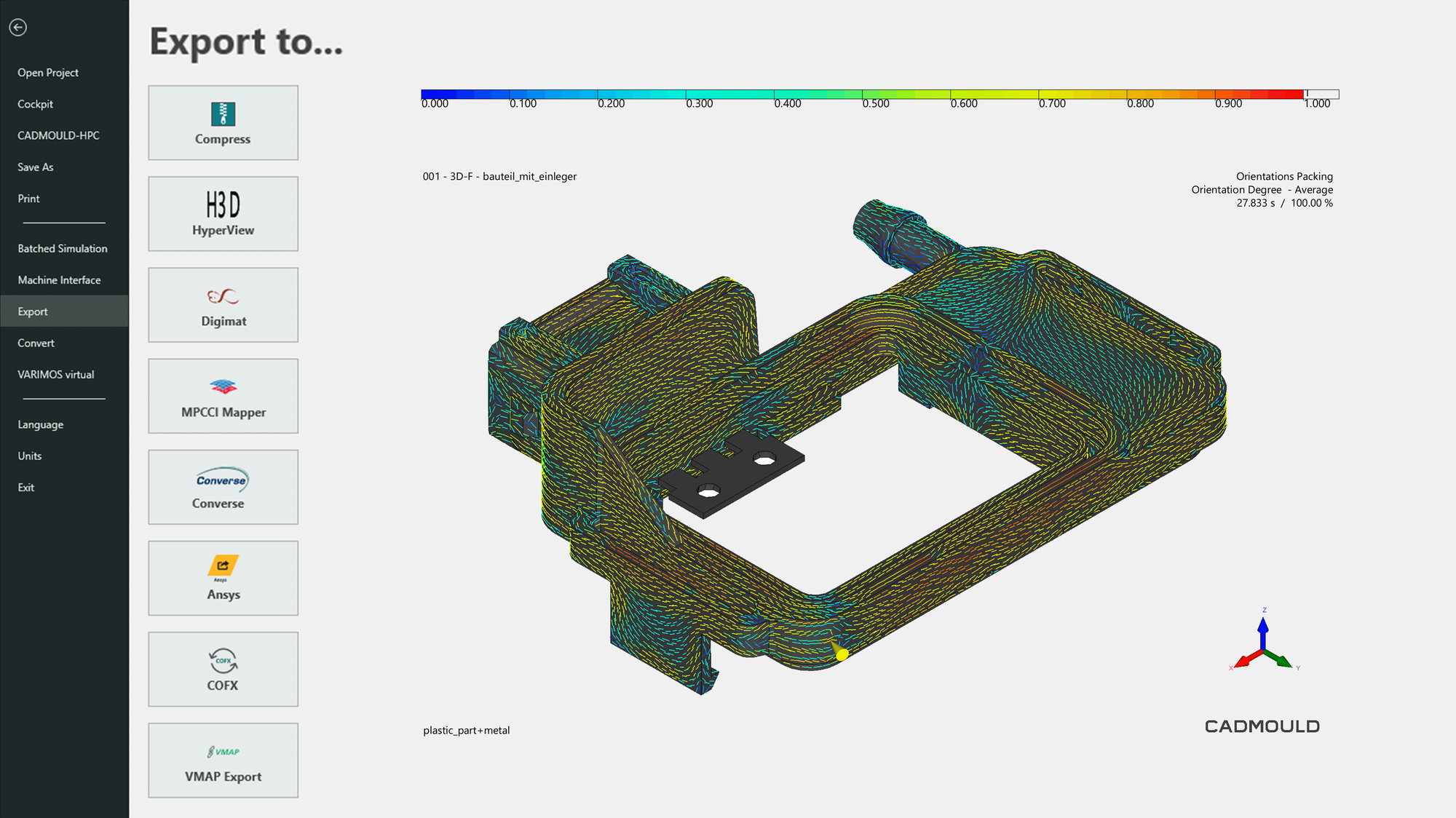The height and width of the screenshot is (818, 1456).
Task: Click the H3D HyperView icon
Action: tap(223, 204)
